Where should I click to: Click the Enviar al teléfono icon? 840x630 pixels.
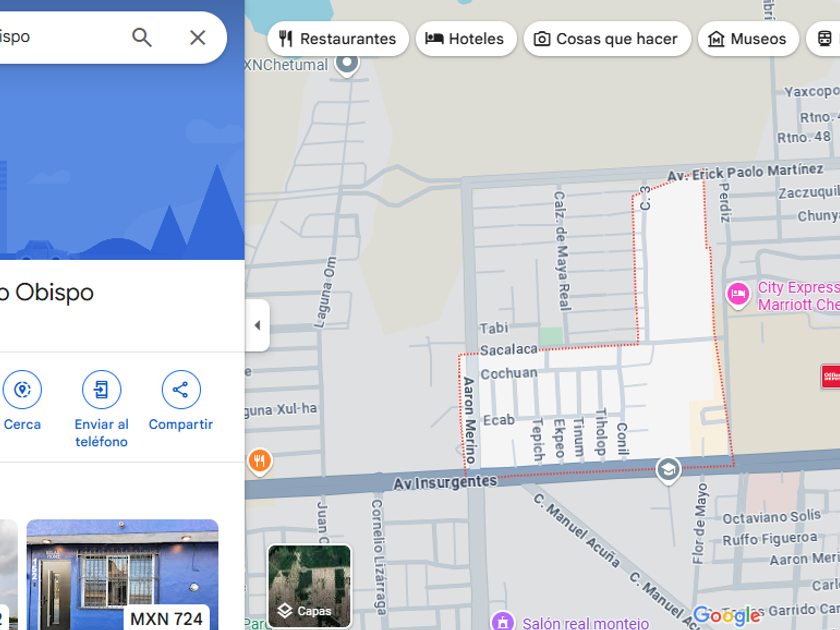click(x=101, y=389)
